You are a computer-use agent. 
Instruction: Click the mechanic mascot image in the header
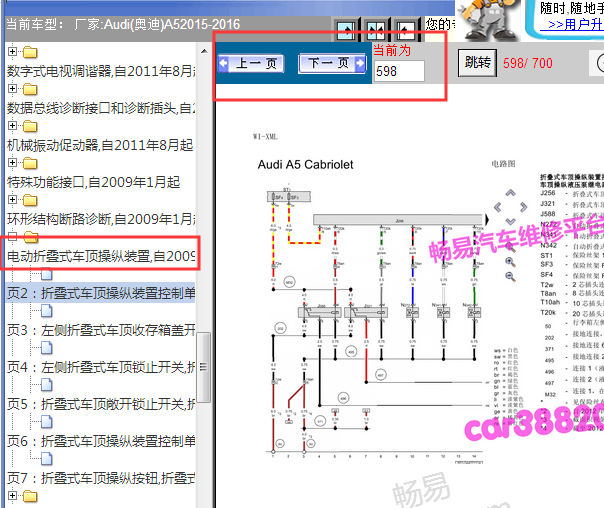(x=488, y=20)
